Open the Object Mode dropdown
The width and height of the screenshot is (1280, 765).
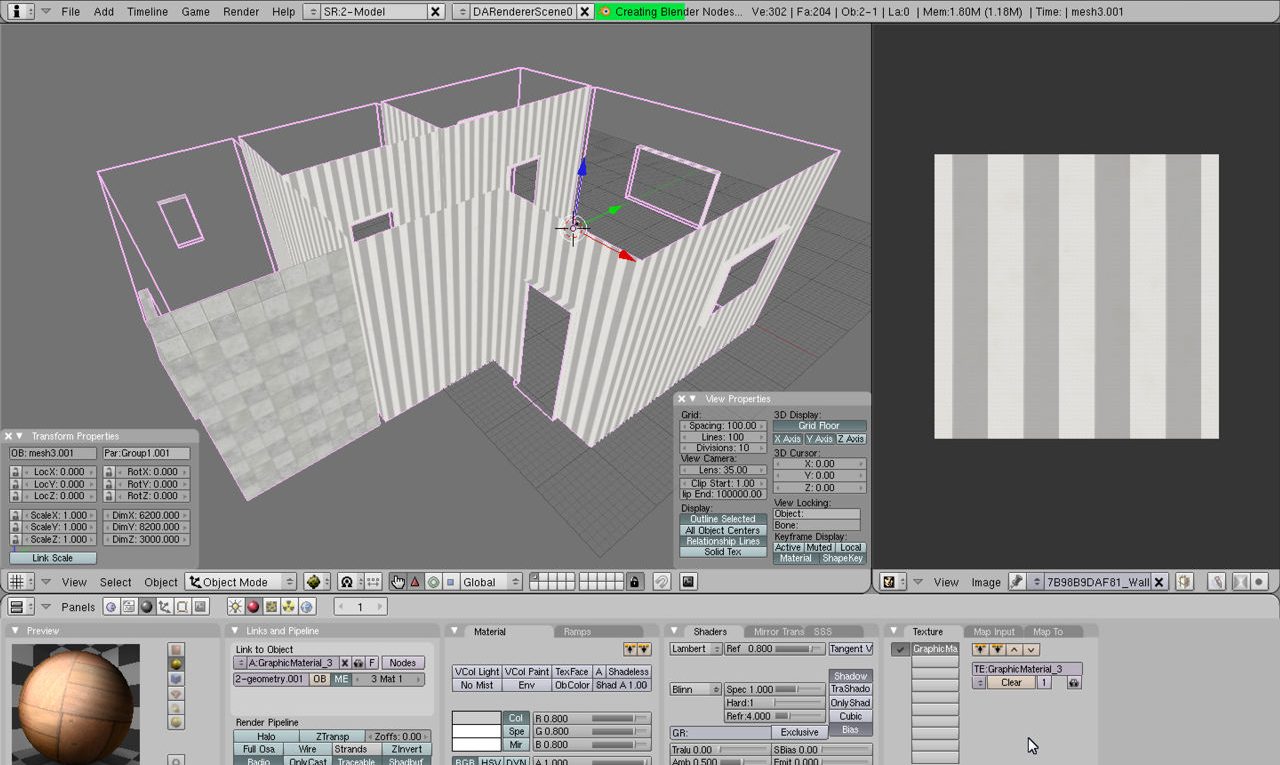[242, 582]
